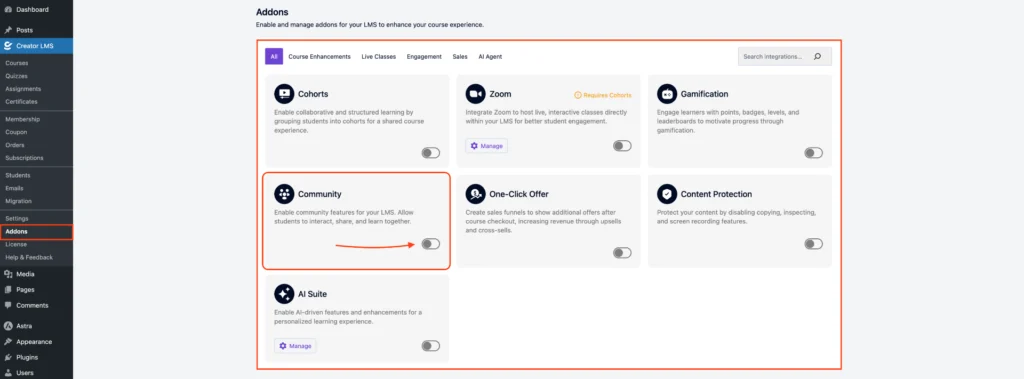Click the Appearance brush icon

[x=8, y=342]
